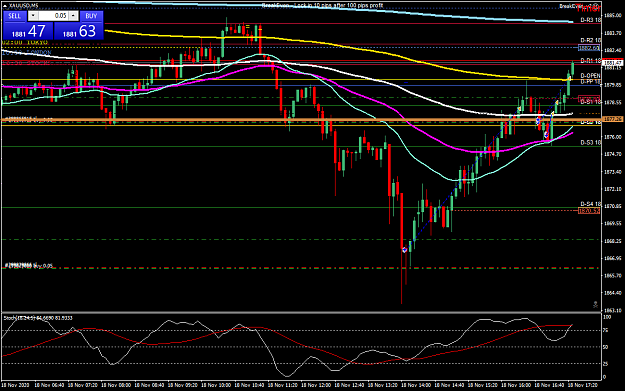
Task: Click the SELL button in one-click trading panel
Action: (x=15, y=16)
